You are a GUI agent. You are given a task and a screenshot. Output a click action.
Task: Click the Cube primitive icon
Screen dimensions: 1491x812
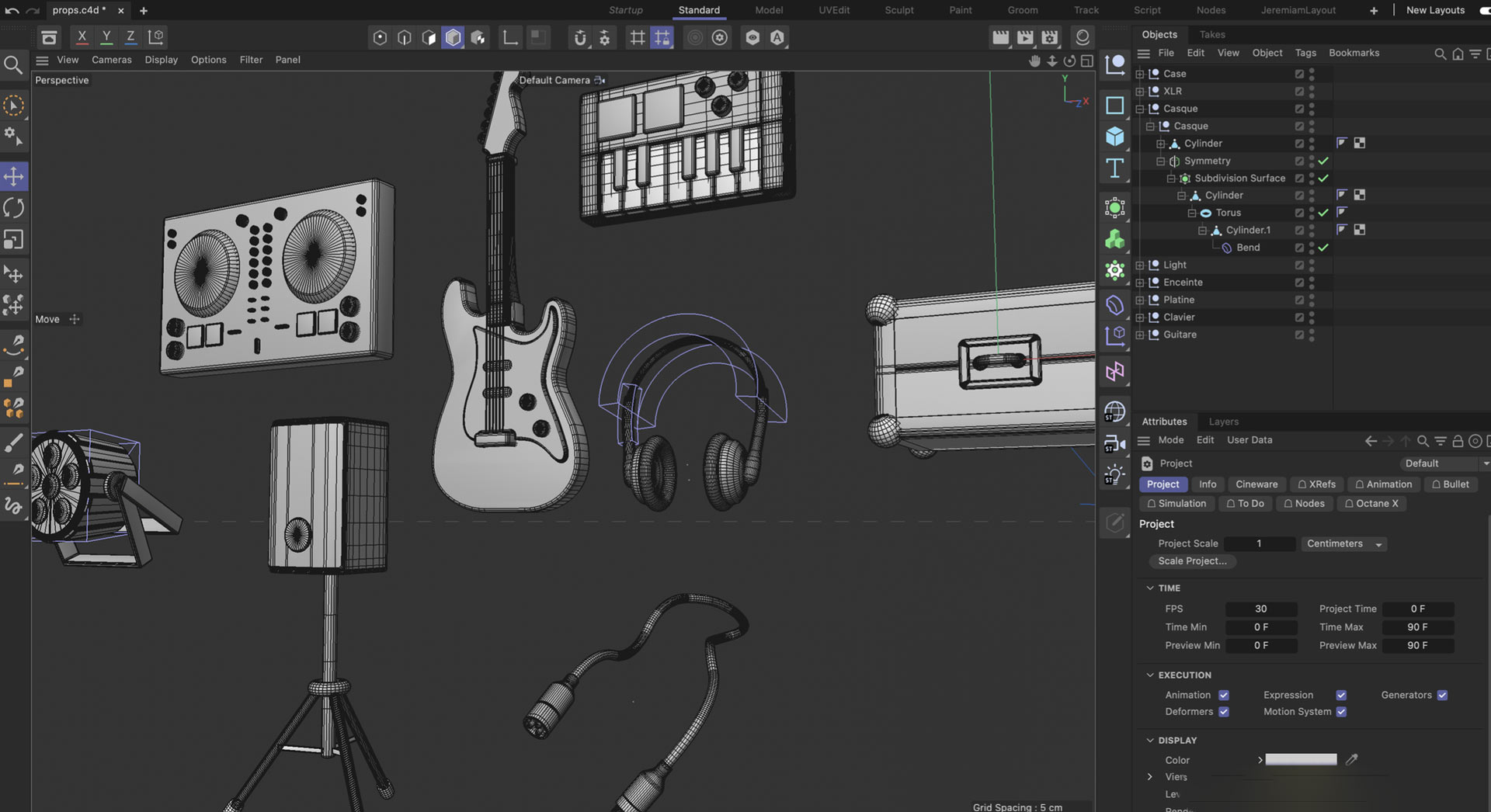[1115, 137]
